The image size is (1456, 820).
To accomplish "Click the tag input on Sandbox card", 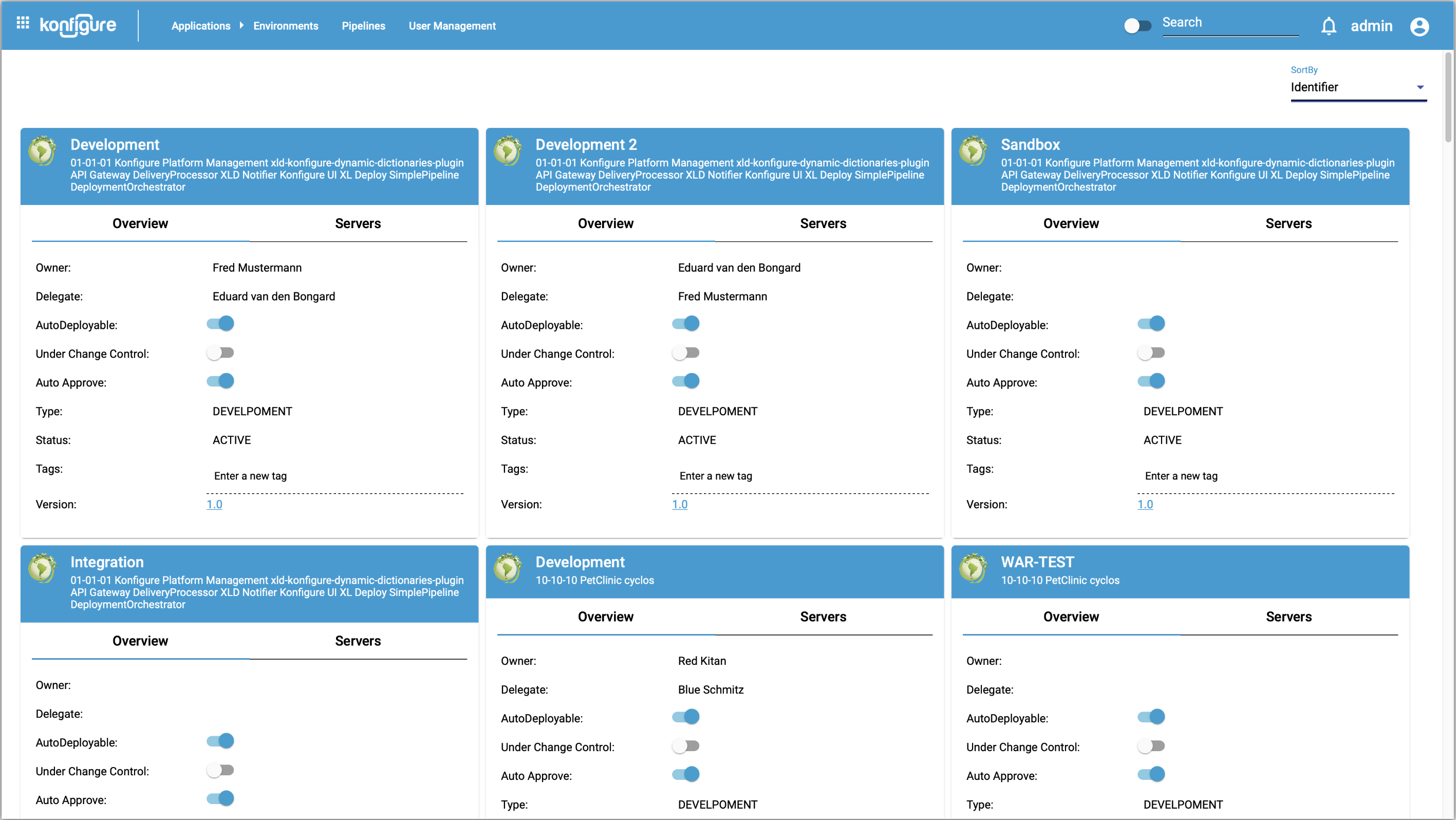I will (x=1265, y=476).
